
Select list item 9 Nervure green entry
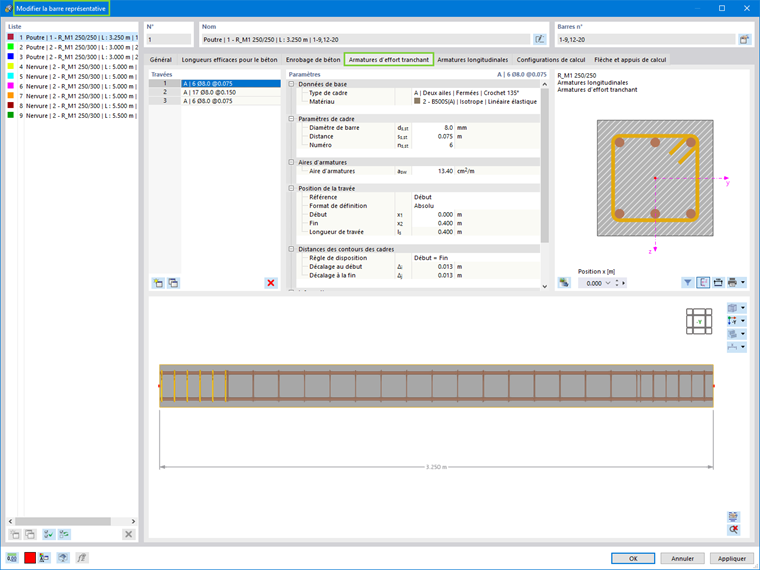[x=72, y=115]
